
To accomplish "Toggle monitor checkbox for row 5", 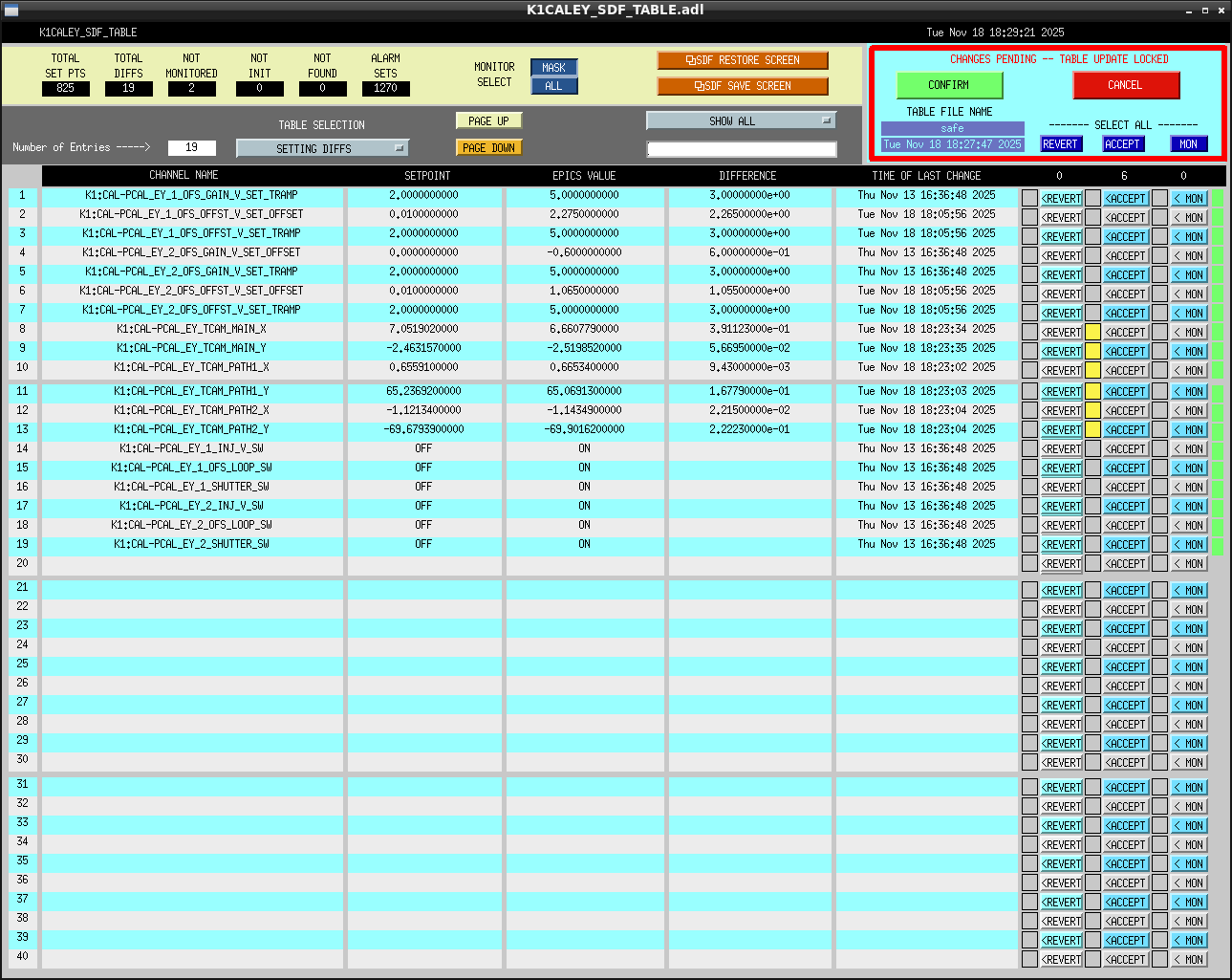I will coord(1159,275).
